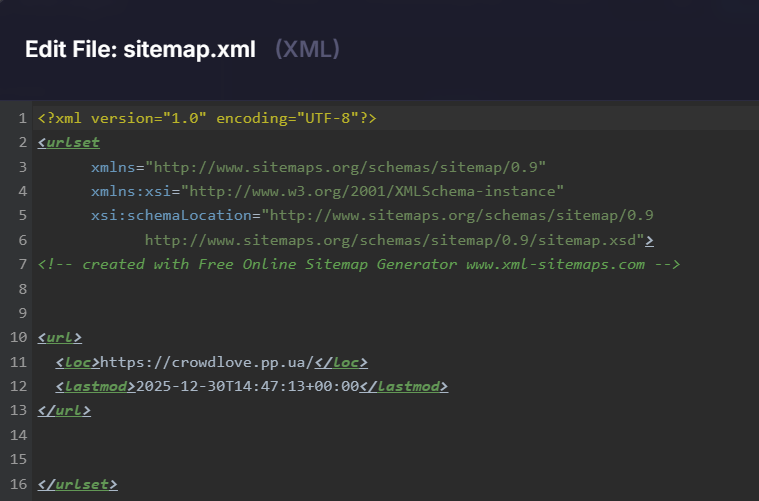Click the closing url tag on line 13

64,410
